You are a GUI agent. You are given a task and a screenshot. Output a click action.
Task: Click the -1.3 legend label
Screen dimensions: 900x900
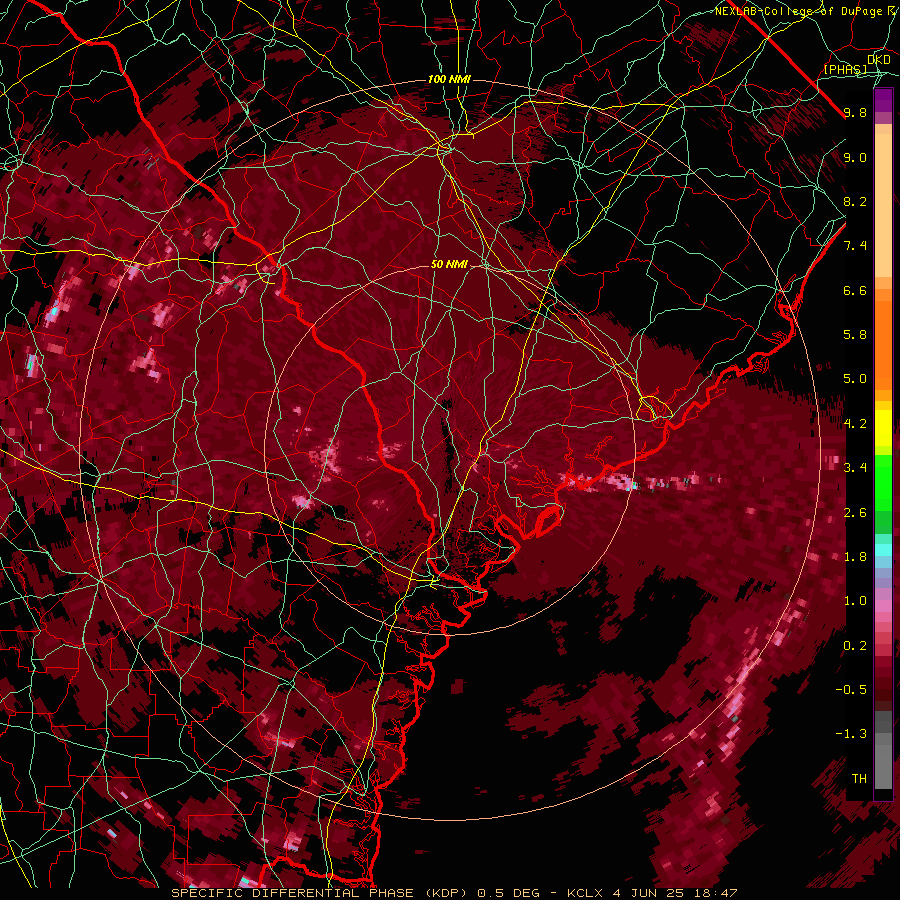click(851, 734)
